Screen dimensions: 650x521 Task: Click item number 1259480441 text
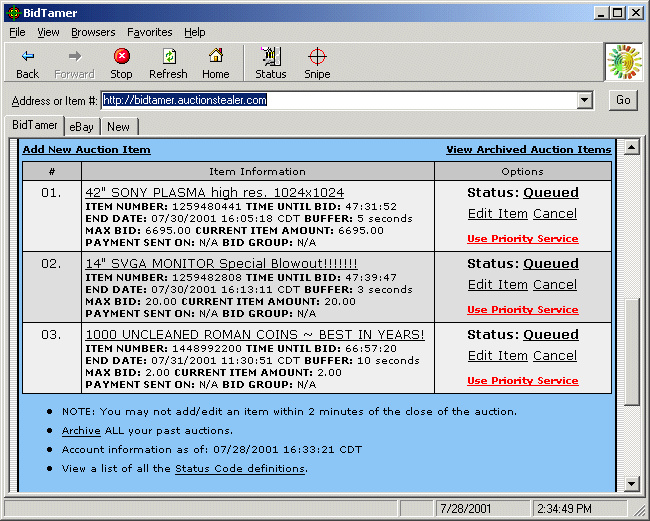[x=206, y=206]
